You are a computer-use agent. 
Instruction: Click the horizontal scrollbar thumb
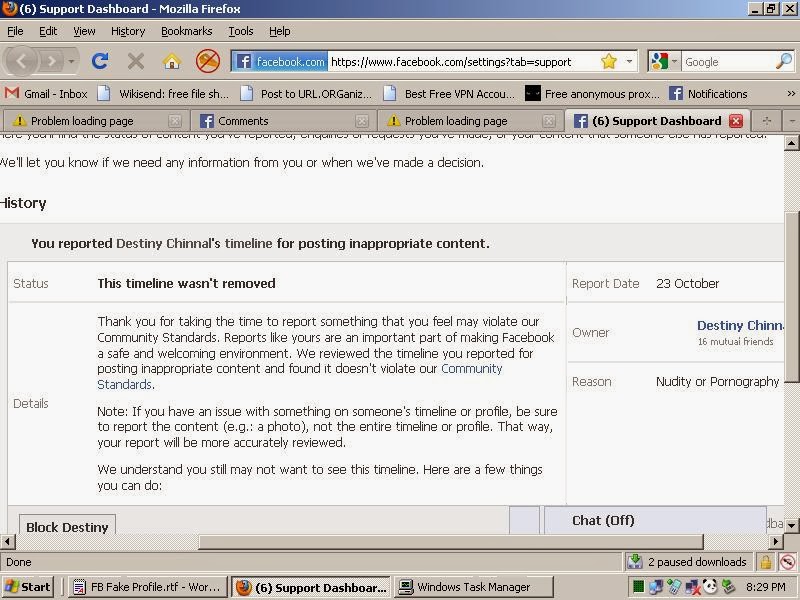pyautogui.click(x=451, y=541)
